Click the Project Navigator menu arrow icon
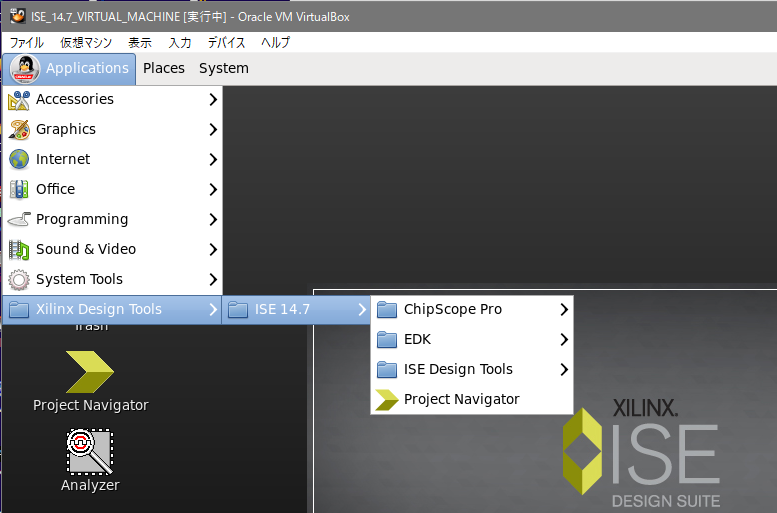Image resolution: width=777 pixels, height=513 pixels. (x=387, y=399)
